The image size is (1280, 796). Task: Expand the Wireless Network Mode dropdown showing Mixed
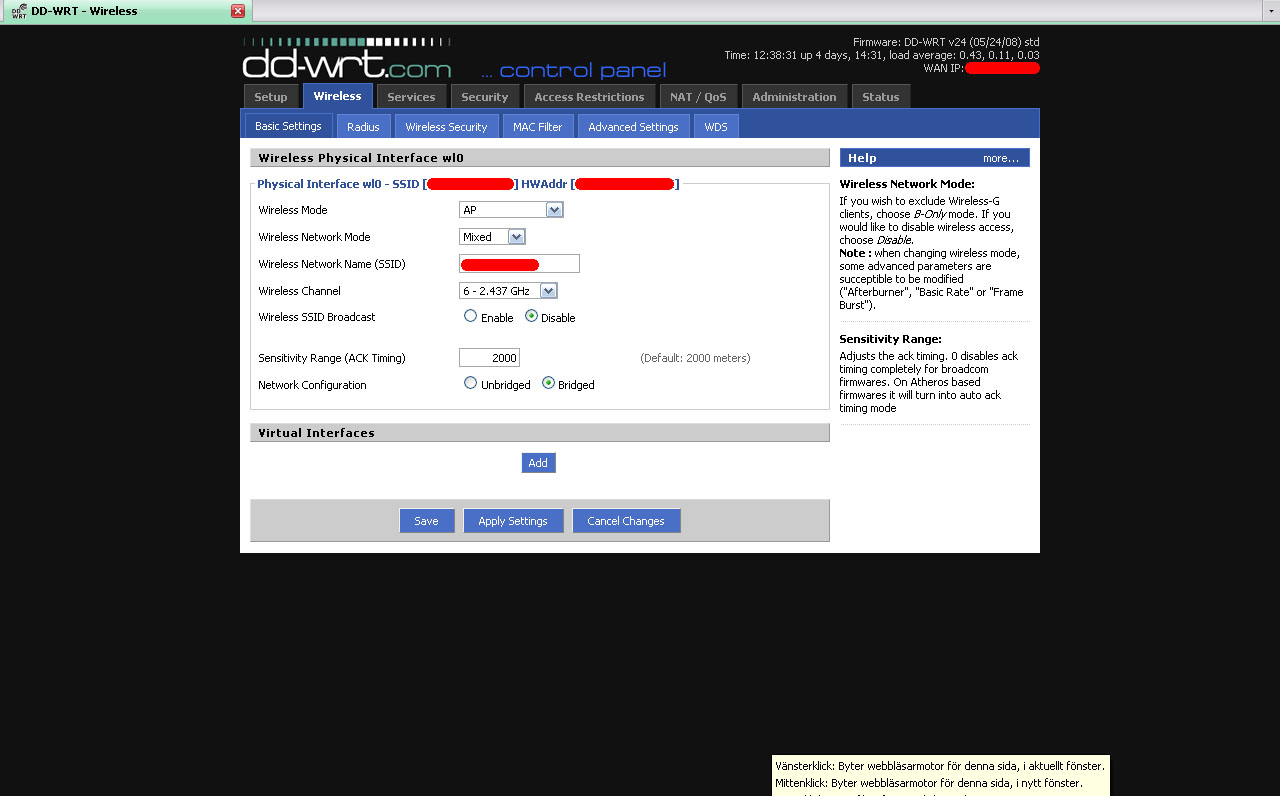(x=492, y=237)
